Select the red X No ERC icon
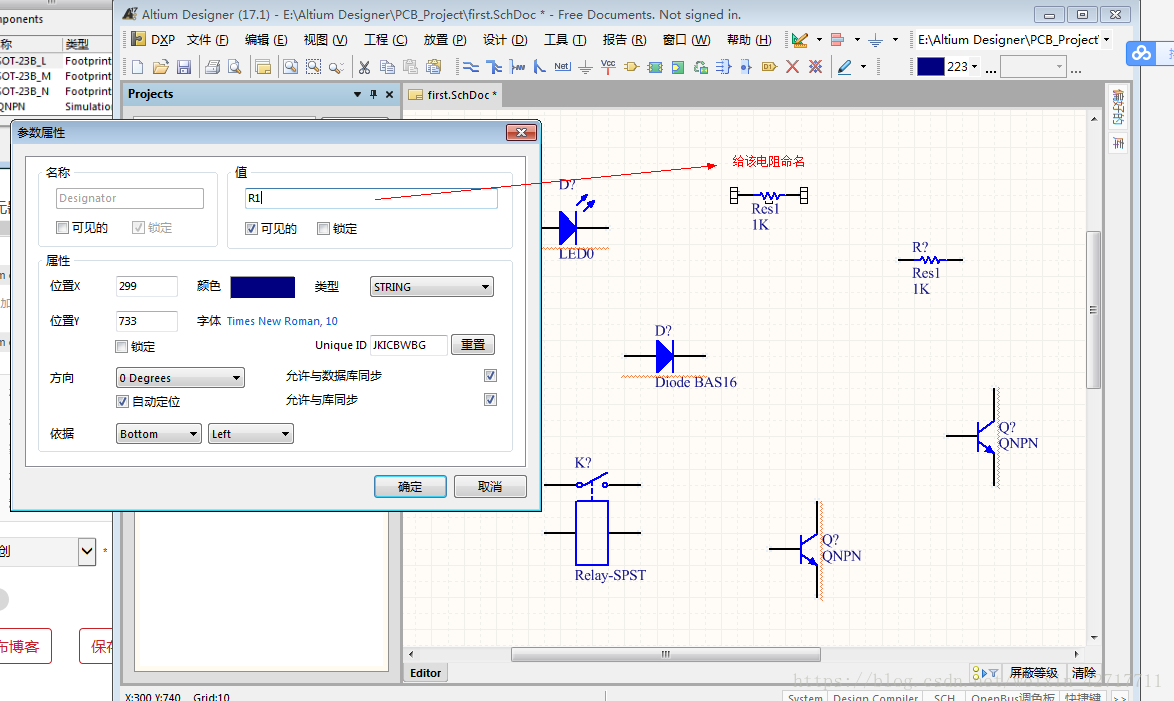Image resolution: width=1174 pixels, height=701 pixels. coord(792,67)
